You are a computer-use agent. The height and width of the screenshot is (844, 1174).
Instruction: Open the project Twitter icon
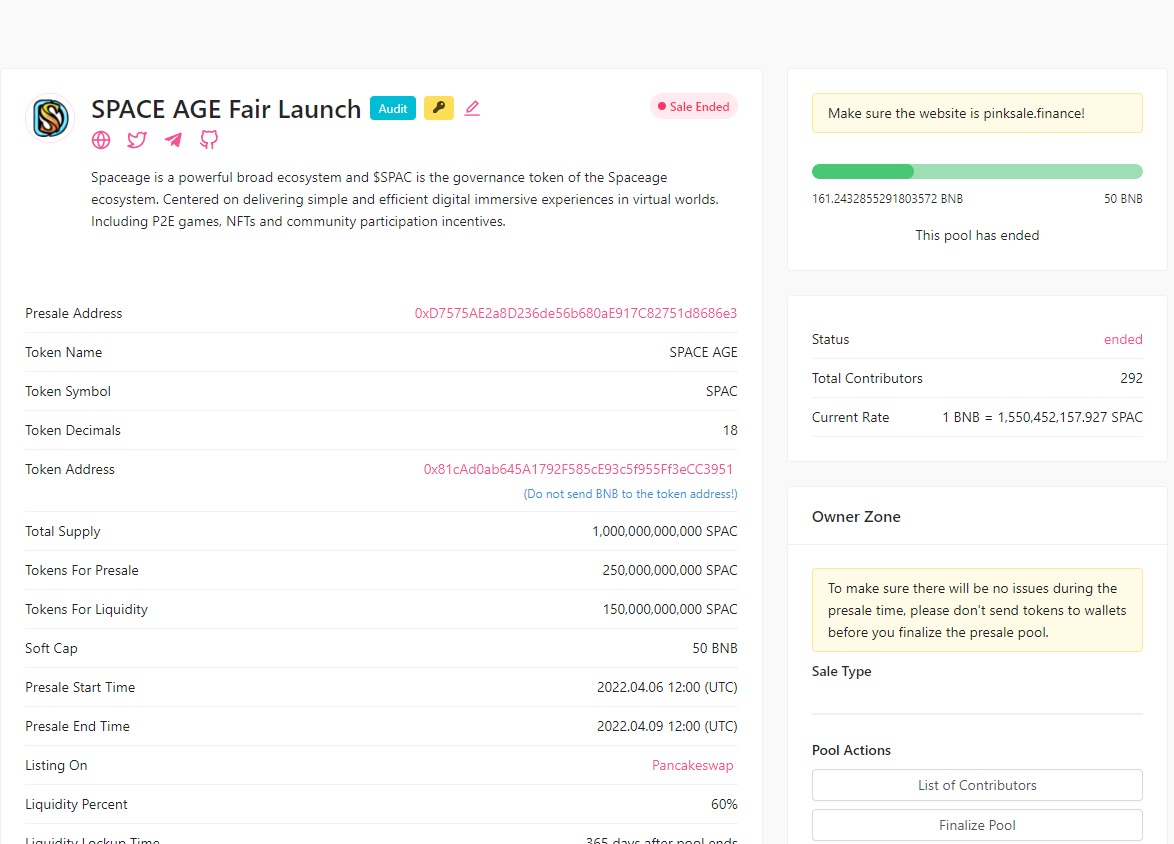point(137,140)
